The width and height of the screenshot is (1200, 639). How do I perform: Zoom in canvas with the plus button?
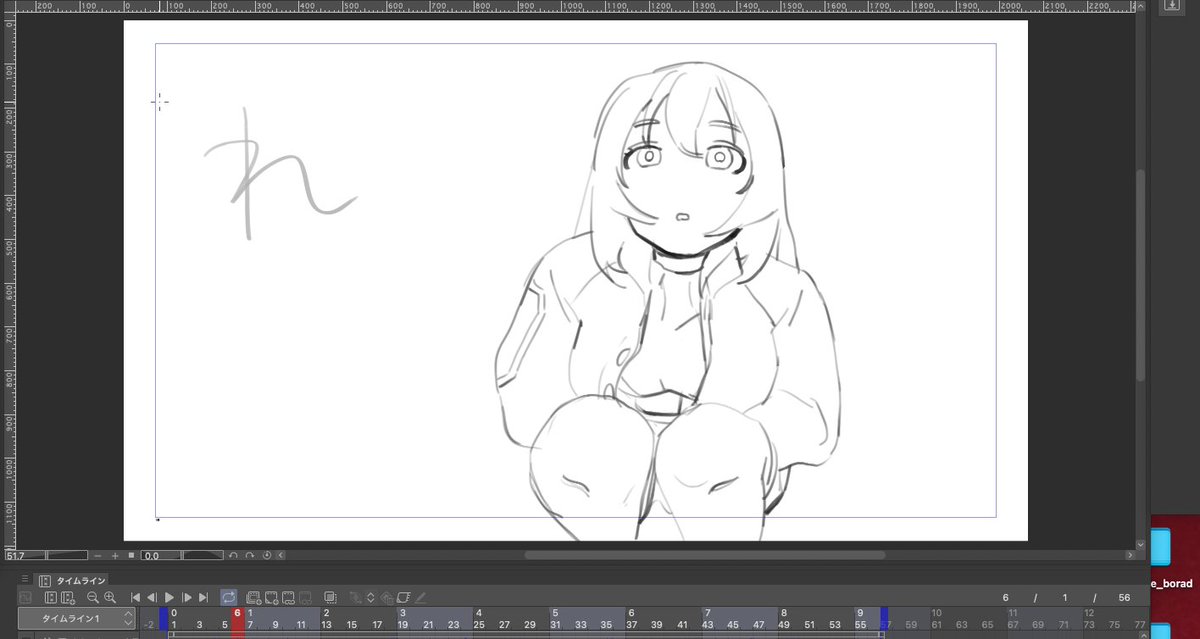coord(115,555)
